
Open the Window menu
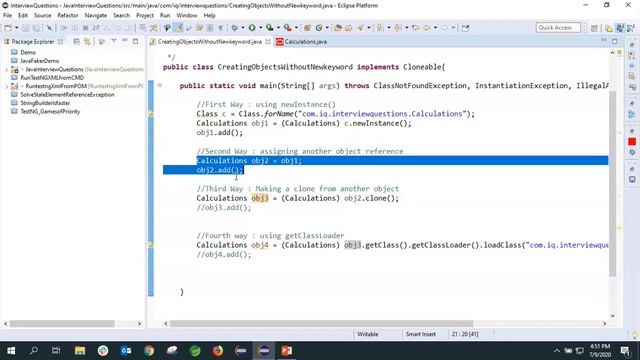tap(187, 15)
